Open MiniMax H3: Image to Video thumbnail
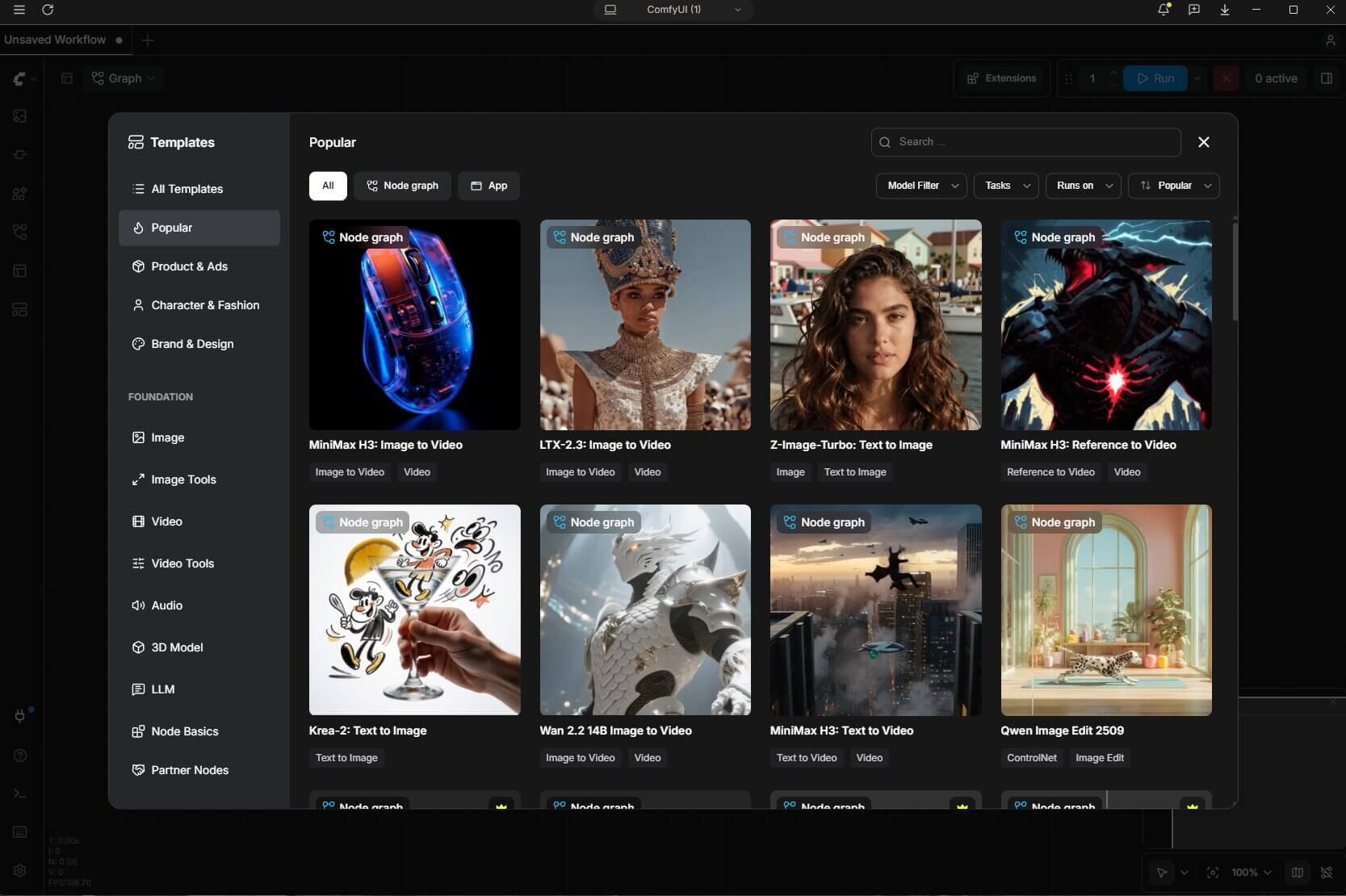 coord(414,324)
